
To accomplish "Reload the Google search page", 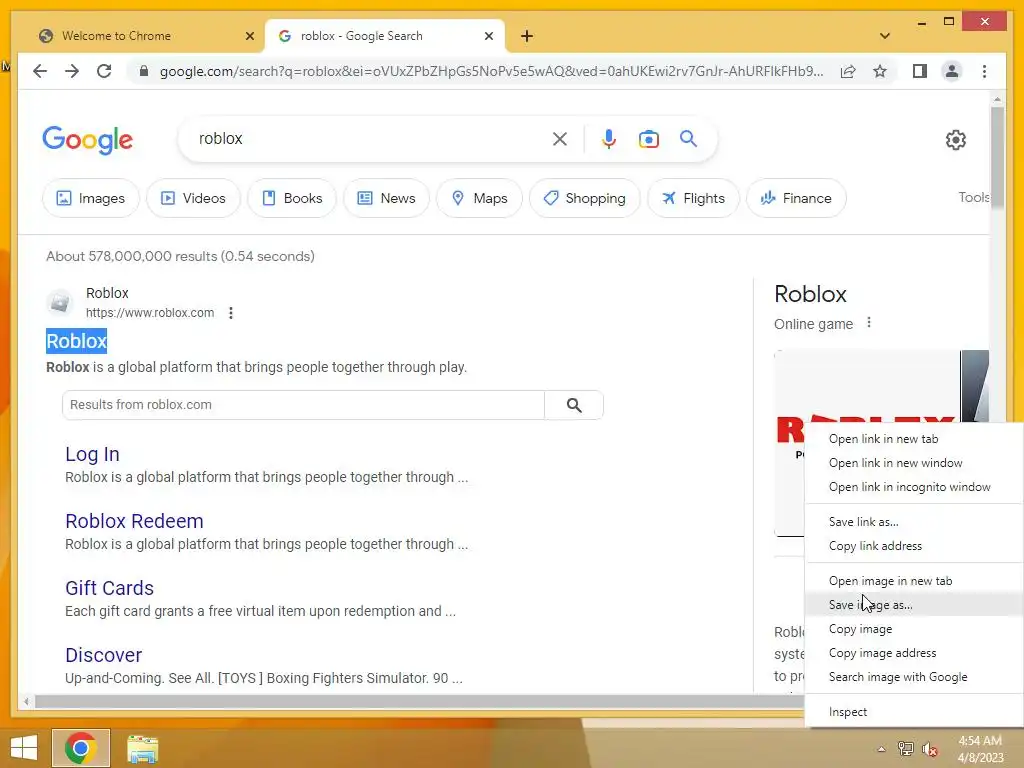I will (x=104, y=71).
